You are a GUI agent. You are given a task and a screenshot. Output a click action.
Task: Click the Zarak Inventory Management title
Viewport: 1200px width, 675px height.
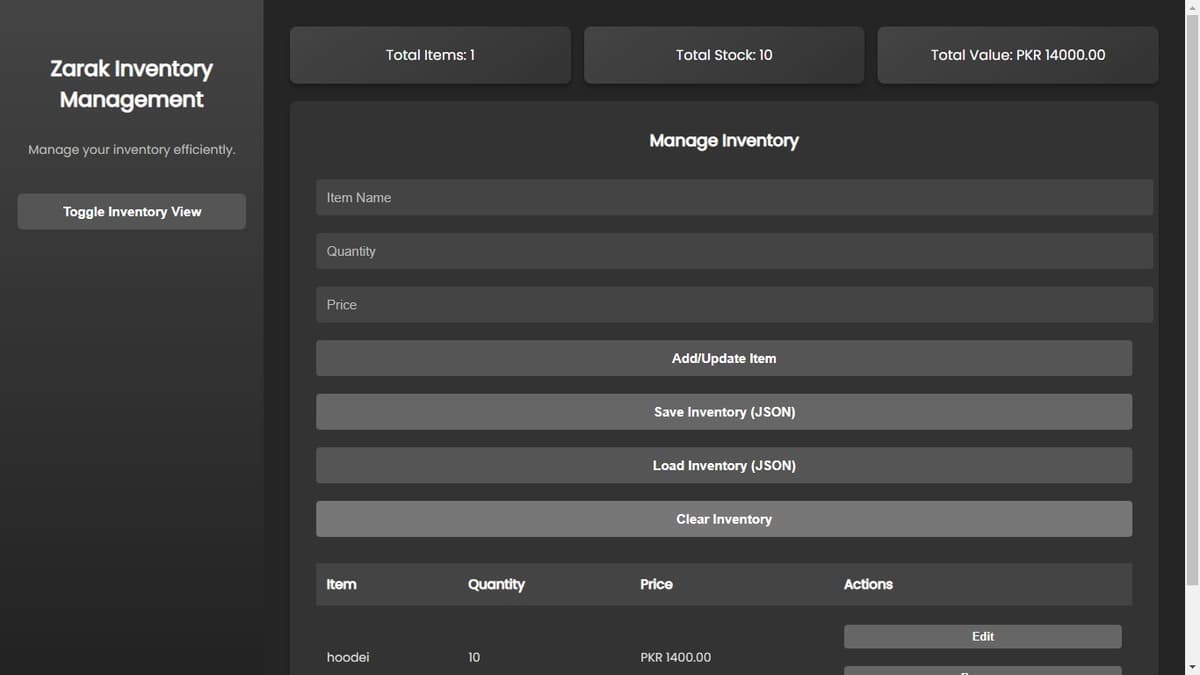(x=131, y=84)
